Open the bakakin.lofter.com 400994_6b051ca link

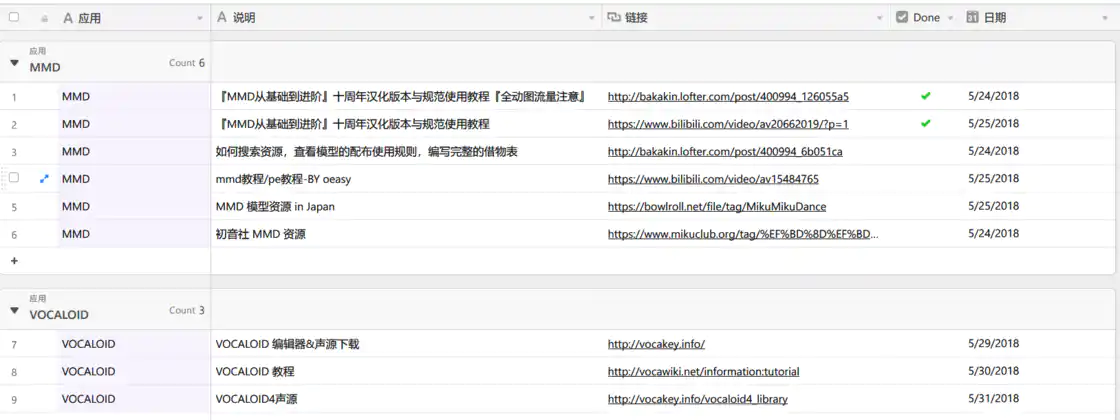(725, 151)
